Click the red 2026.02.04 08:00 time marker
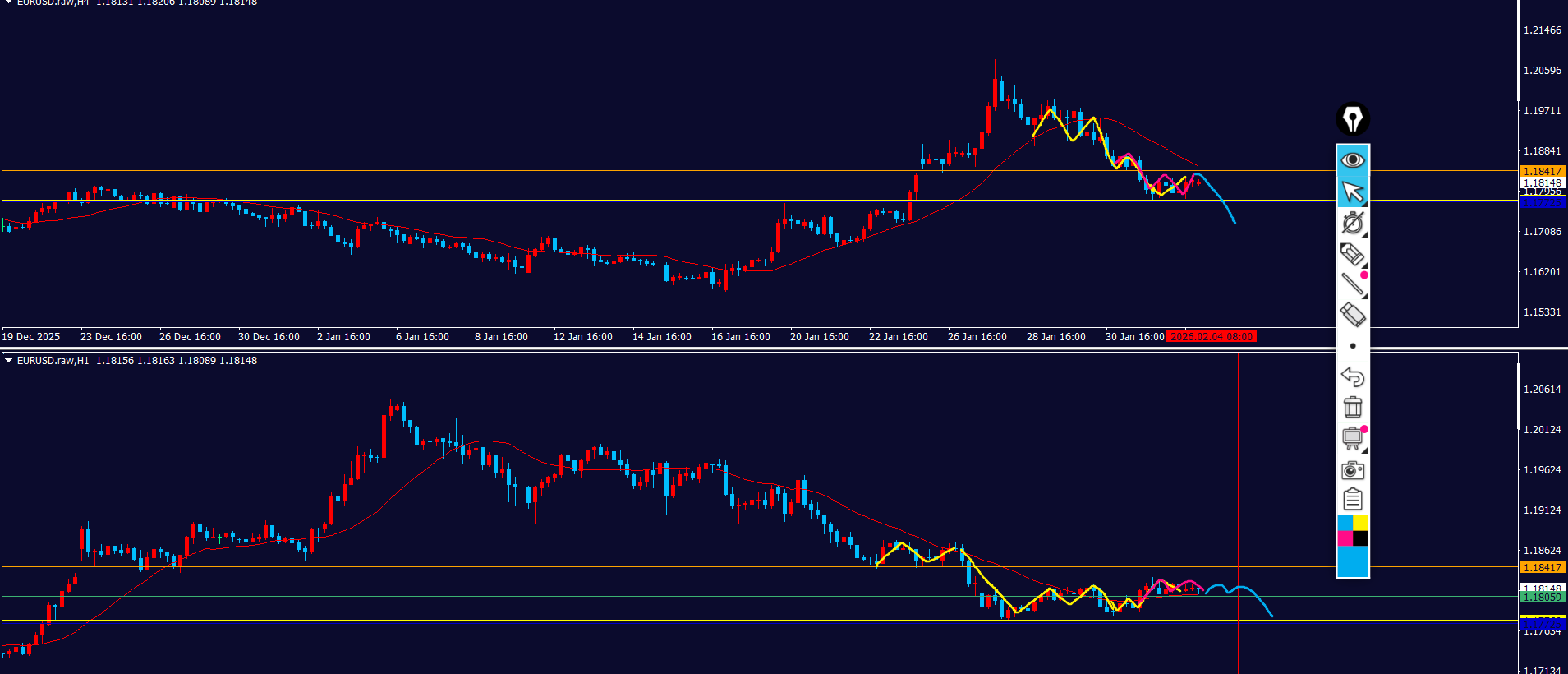The image size is (1568, 674). (1212, 337)
